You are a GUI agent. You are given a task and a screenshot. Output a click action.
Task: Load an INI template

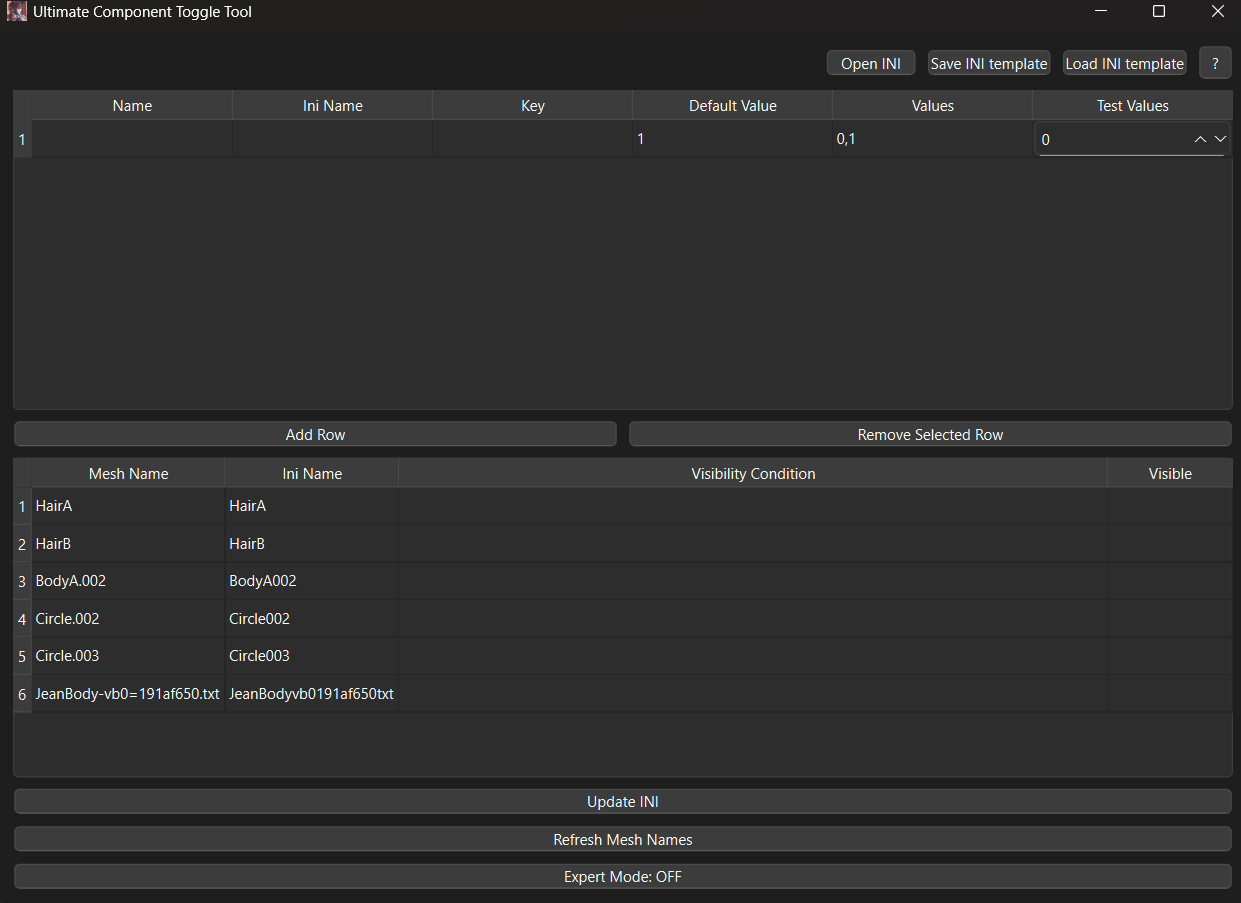tap(1124, 62)
